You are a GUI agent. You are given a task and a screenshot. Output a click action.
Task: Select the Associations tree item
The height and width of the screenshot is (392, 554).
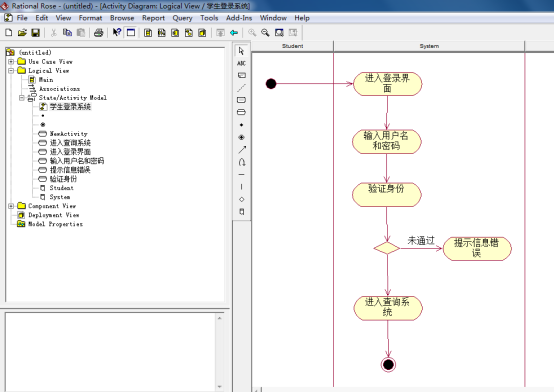[x=59, y=89]
